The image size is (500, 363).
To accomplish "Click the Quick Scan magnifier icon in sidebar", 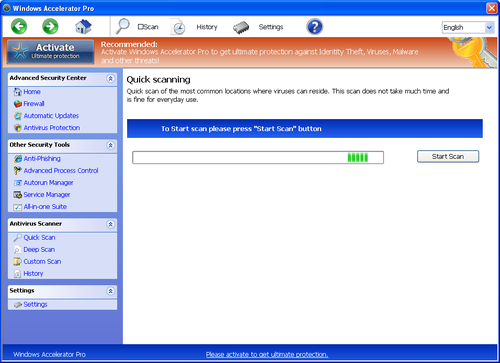I will coord(18,238).
